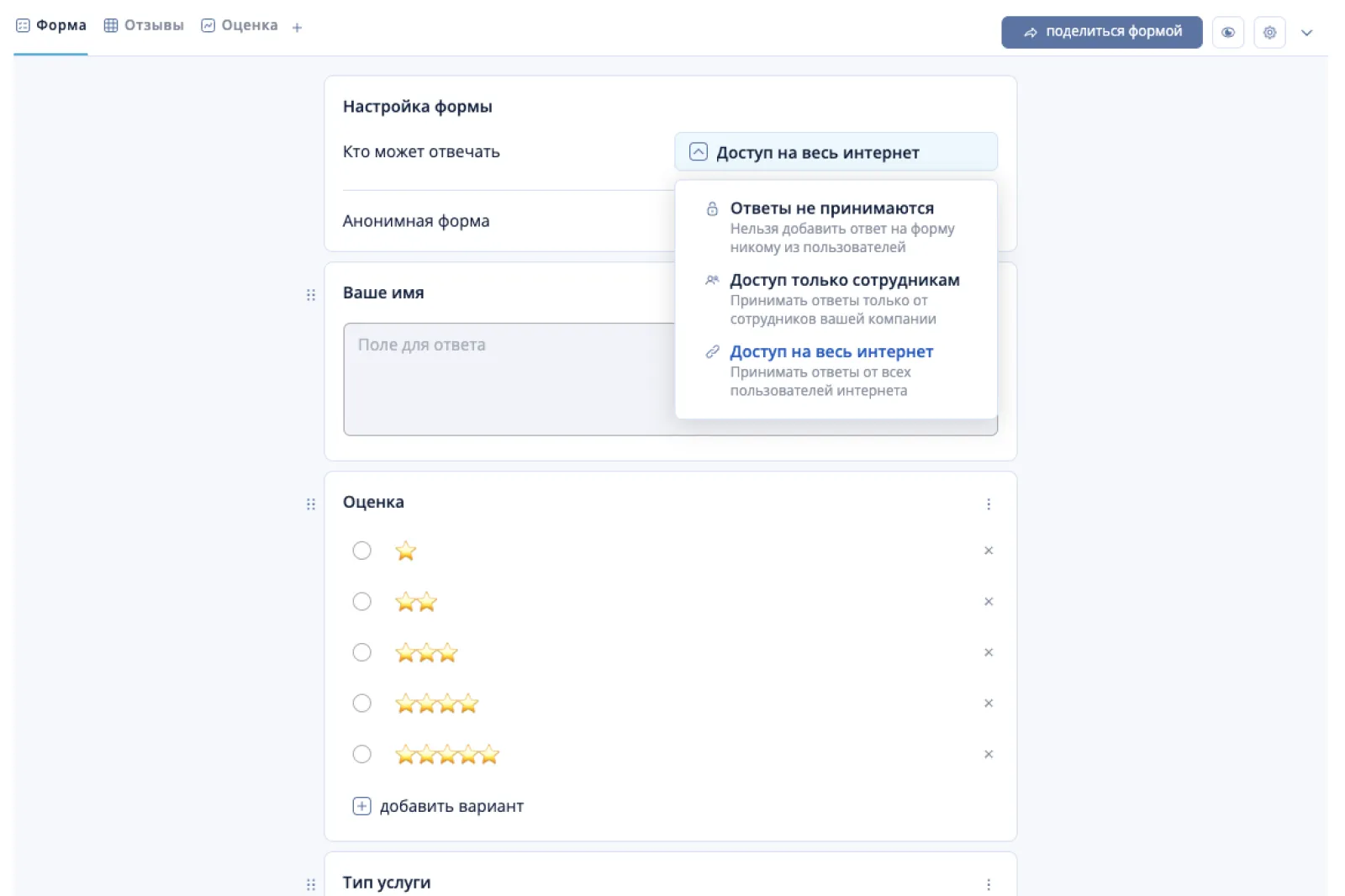
Task: Click the people icon beside Доступ только сотрудникам
Action: [712, 280]
